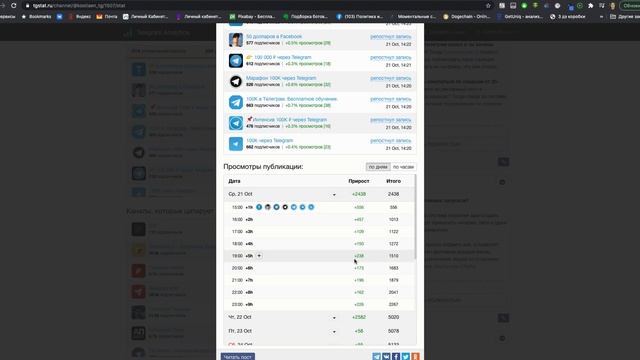Click the views table vertical scrollbar
Image resolution: width=640 pixels, height=360 pixels.
coord(415,217)
